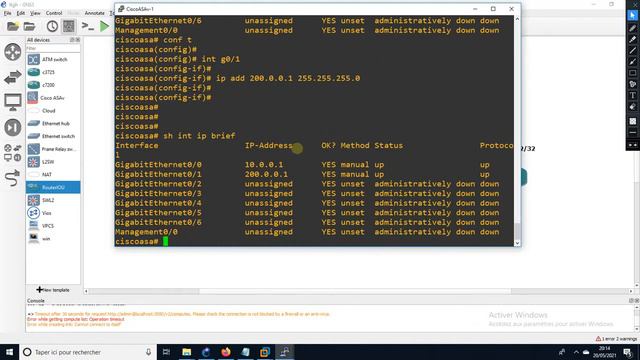Select pencil tool in annotation toolbar
The height and width of the screenshot is (360, 640).
[x=633, y=28]
